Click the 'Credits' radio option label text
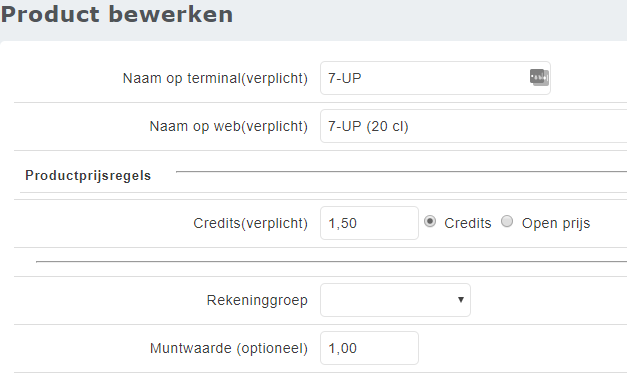The image size is (627, 375). coord(467,223)
